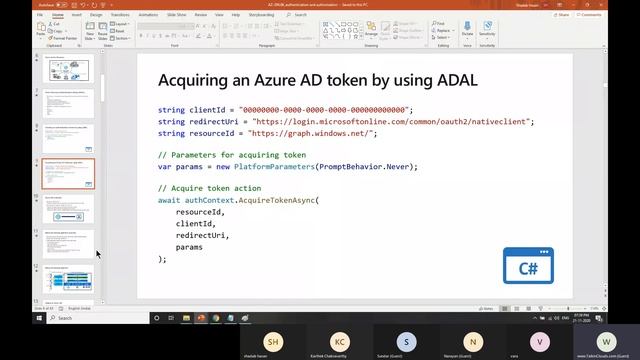This screenshot has width=640, height=360.
Task: Click the Notes button in status bar
Action: tap(486, 309)
